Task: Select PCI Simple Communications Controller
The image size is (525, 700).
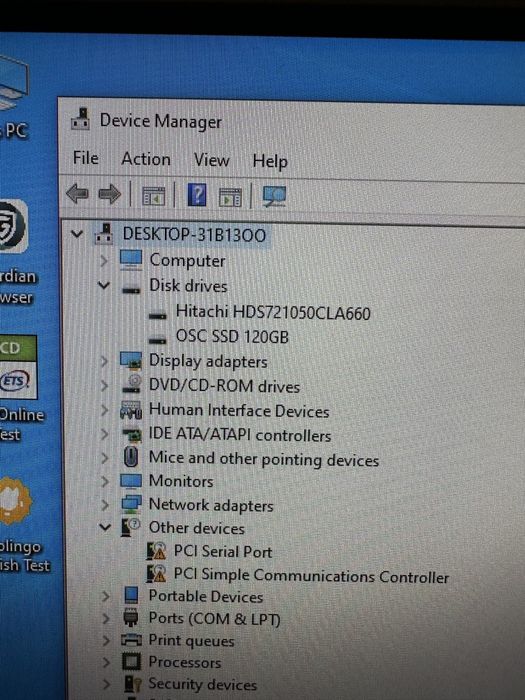Action: (x=311, y=575)
